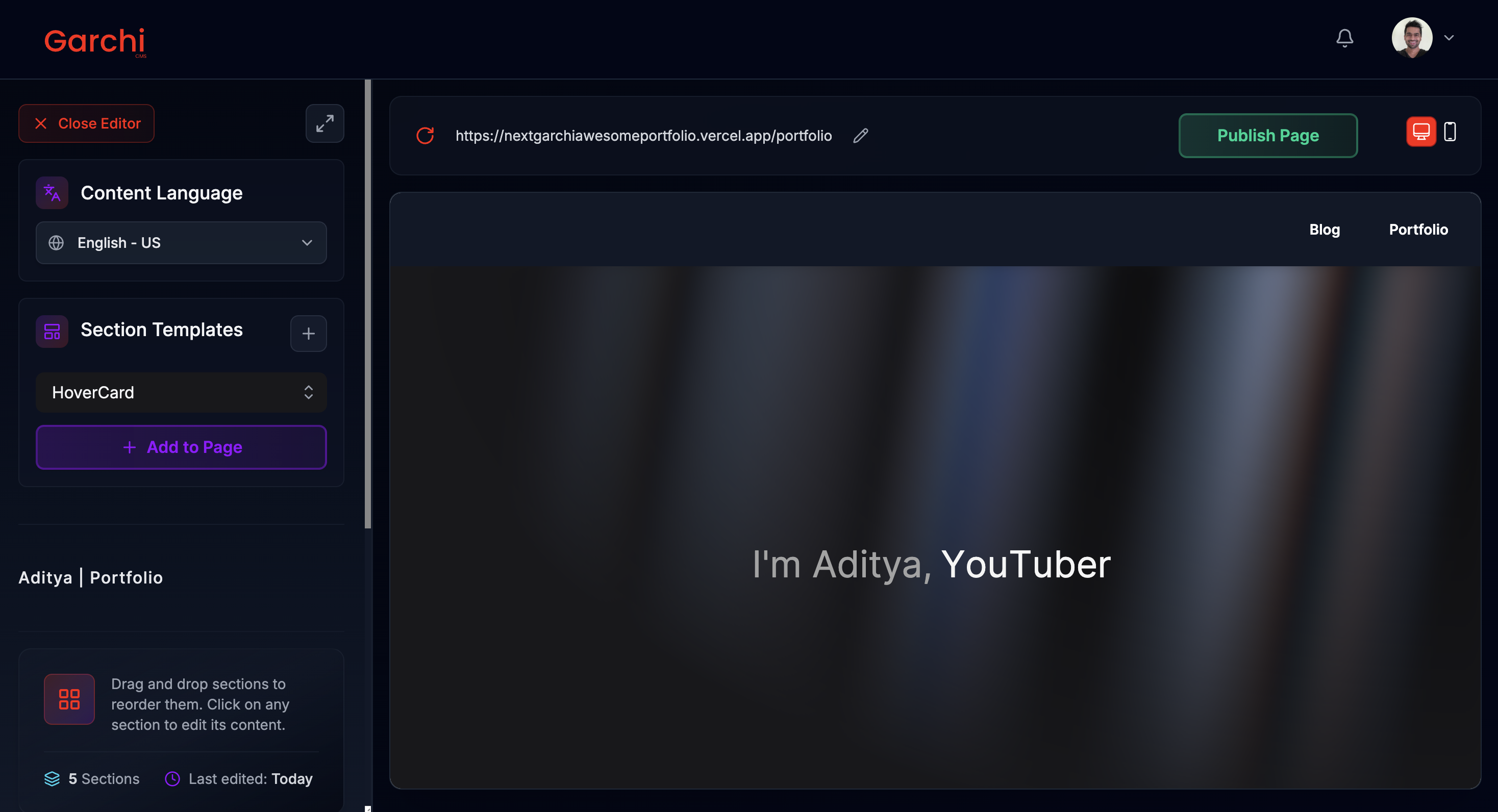
Task: Click the Section Templates layout icon
Action: click(53, 332)
